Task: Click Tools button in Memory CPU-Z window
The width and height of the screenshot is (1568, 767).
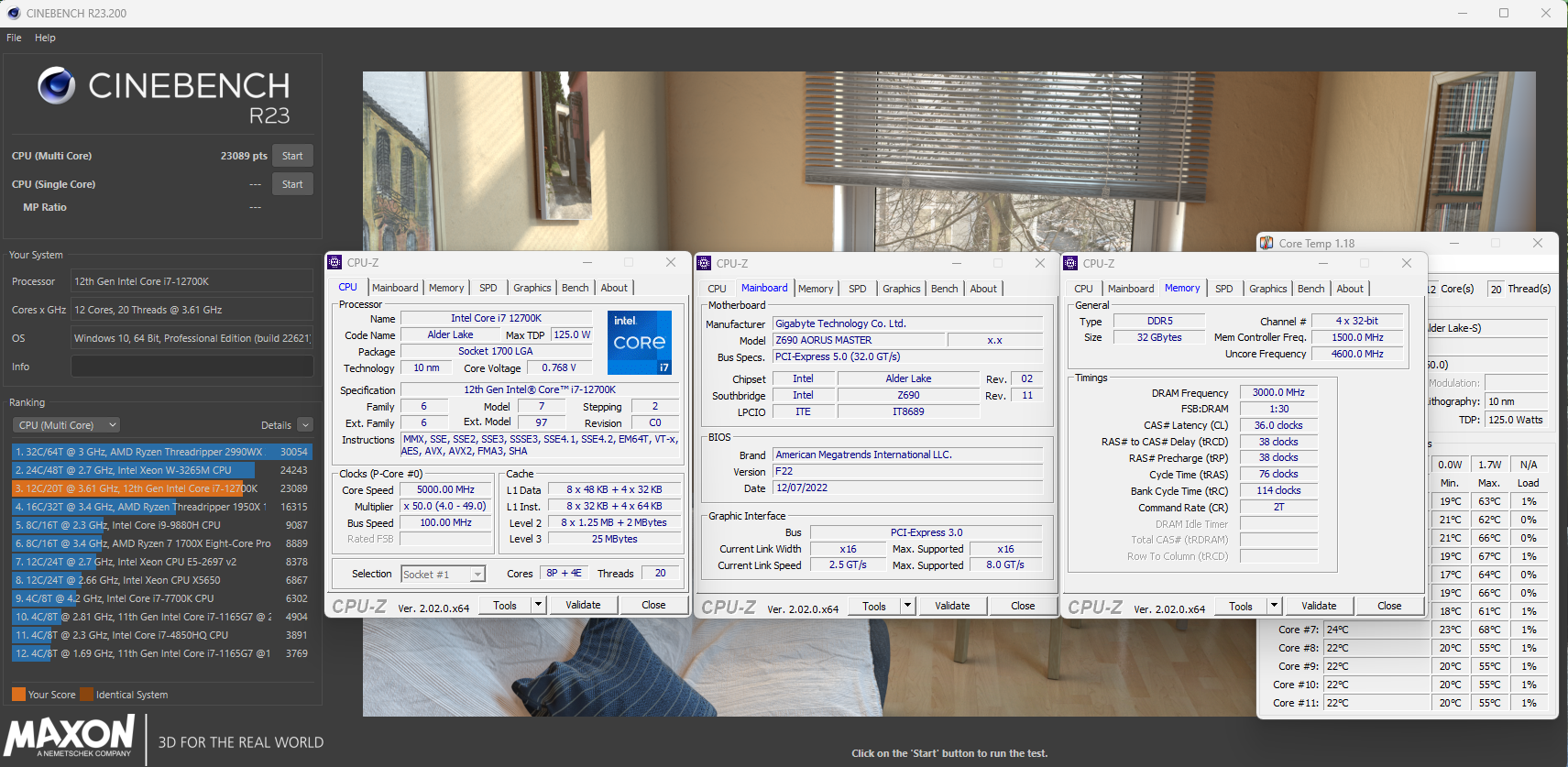Action: pos(1241,606)
